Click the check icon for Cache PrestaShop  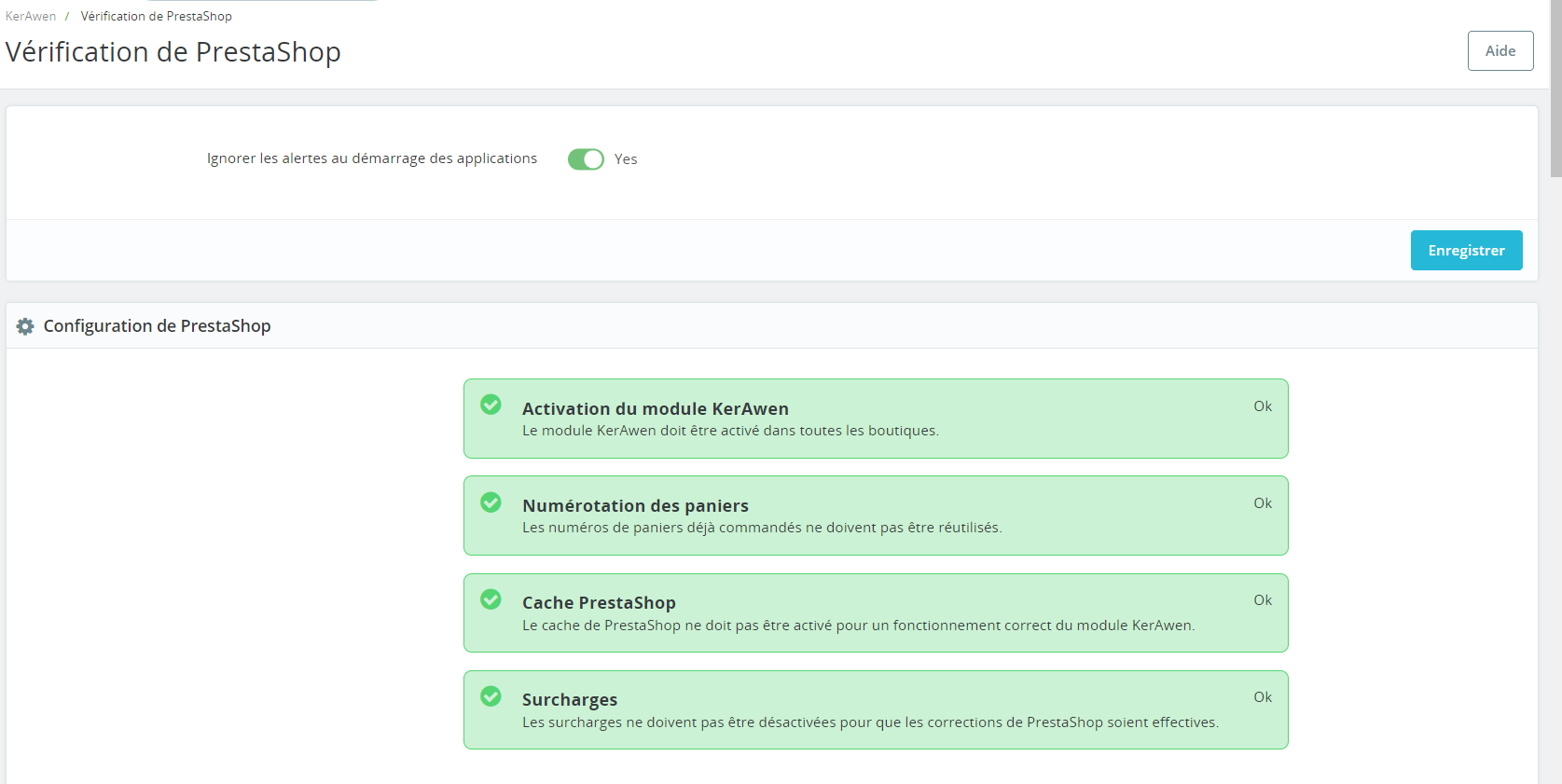(491, 599)
